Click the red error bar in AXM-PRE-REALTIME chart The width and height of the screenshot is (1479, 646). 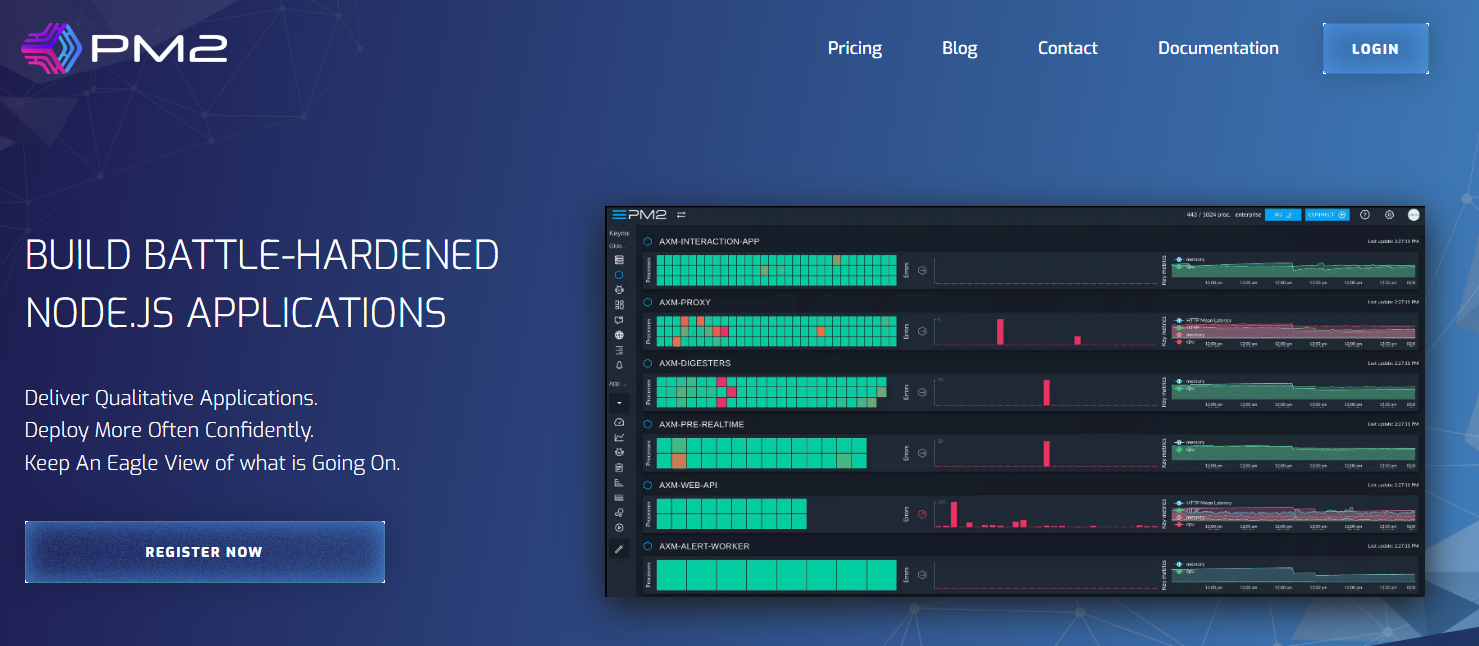(x=1046, y=453)
